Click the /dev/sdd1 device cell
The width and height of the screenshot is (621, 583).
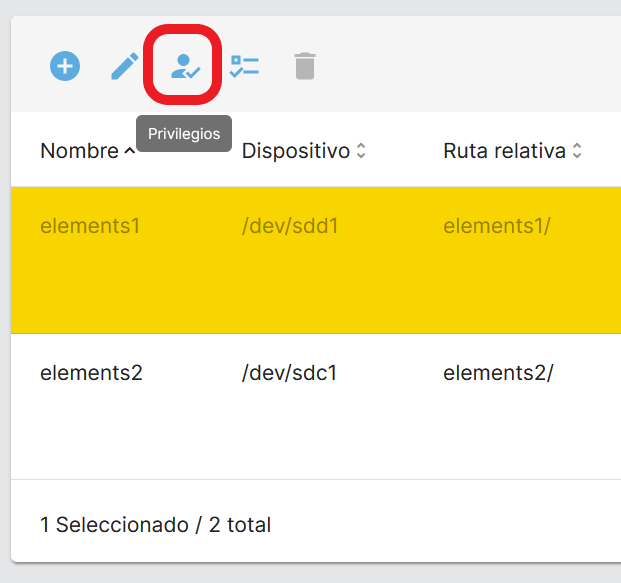point(290,226)
